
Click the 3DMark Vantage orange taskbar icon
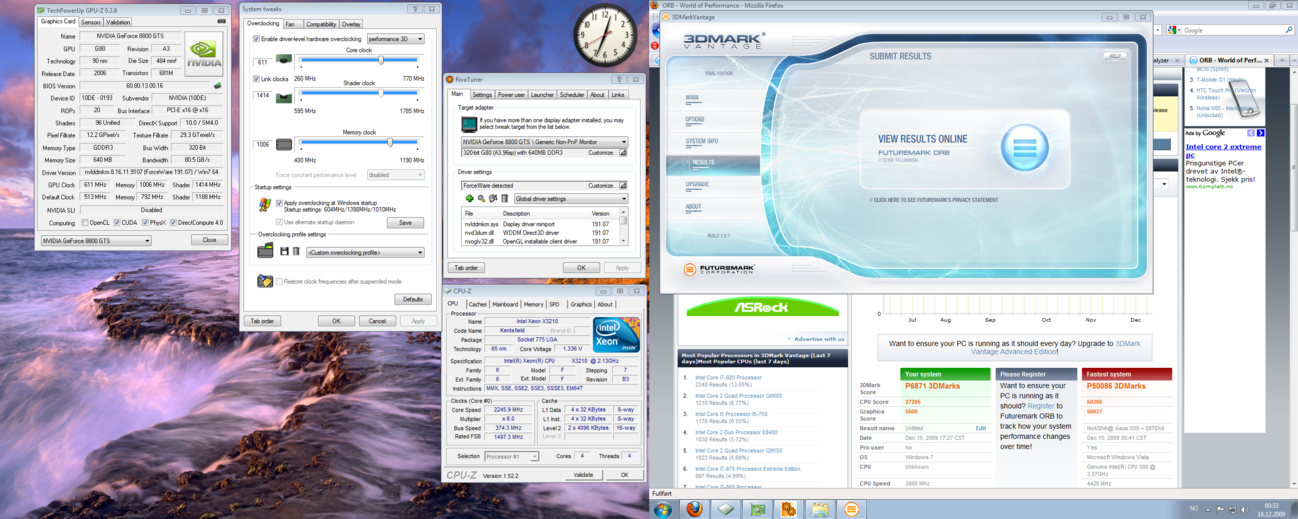851,509
